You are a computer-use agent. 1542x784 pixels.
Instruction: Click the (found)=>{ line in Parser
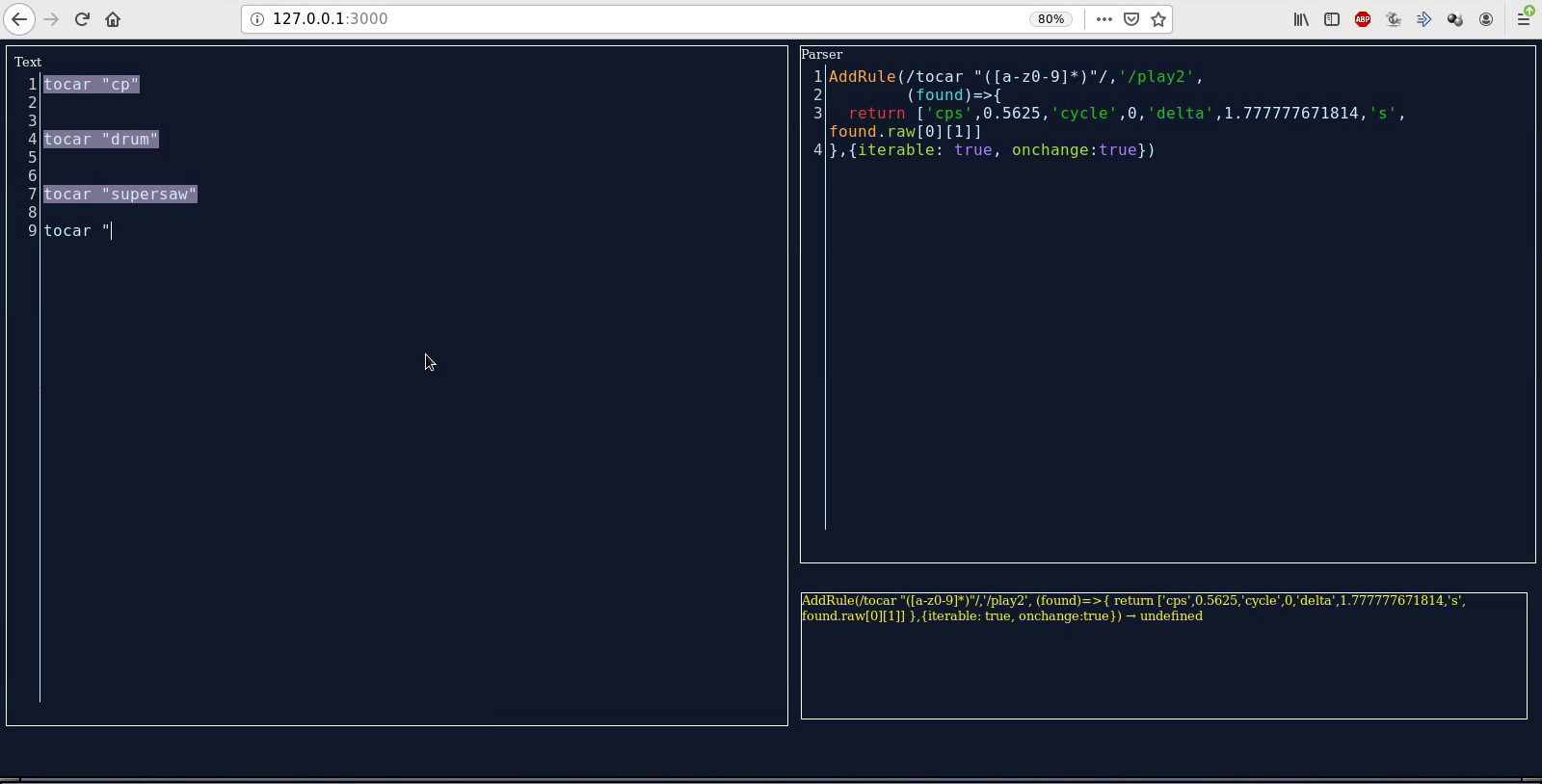pyautogui.click(x=954, y=95)
